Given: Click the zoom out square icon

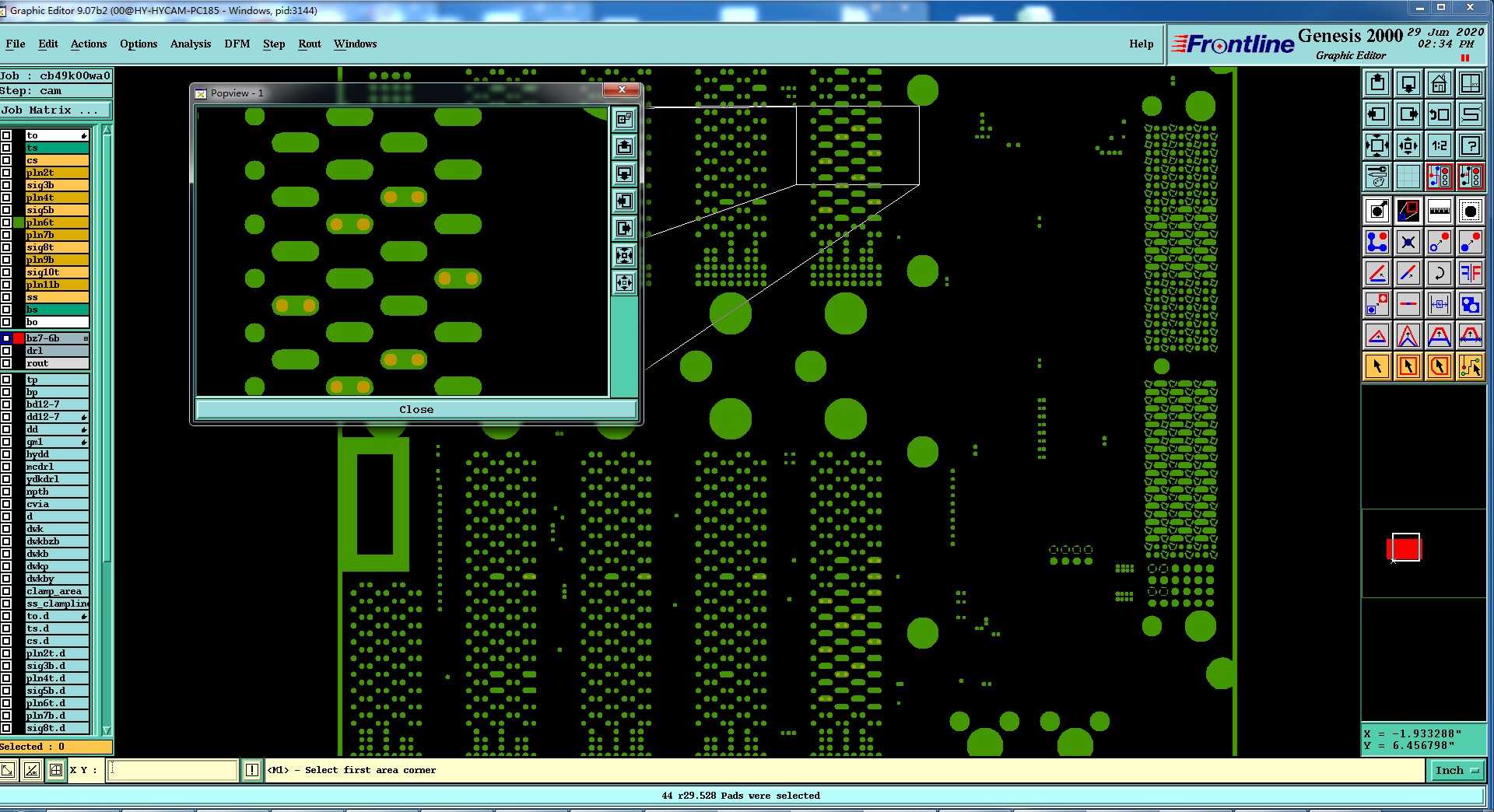Looking at the screenshot, I should [x=1408, y=145].
